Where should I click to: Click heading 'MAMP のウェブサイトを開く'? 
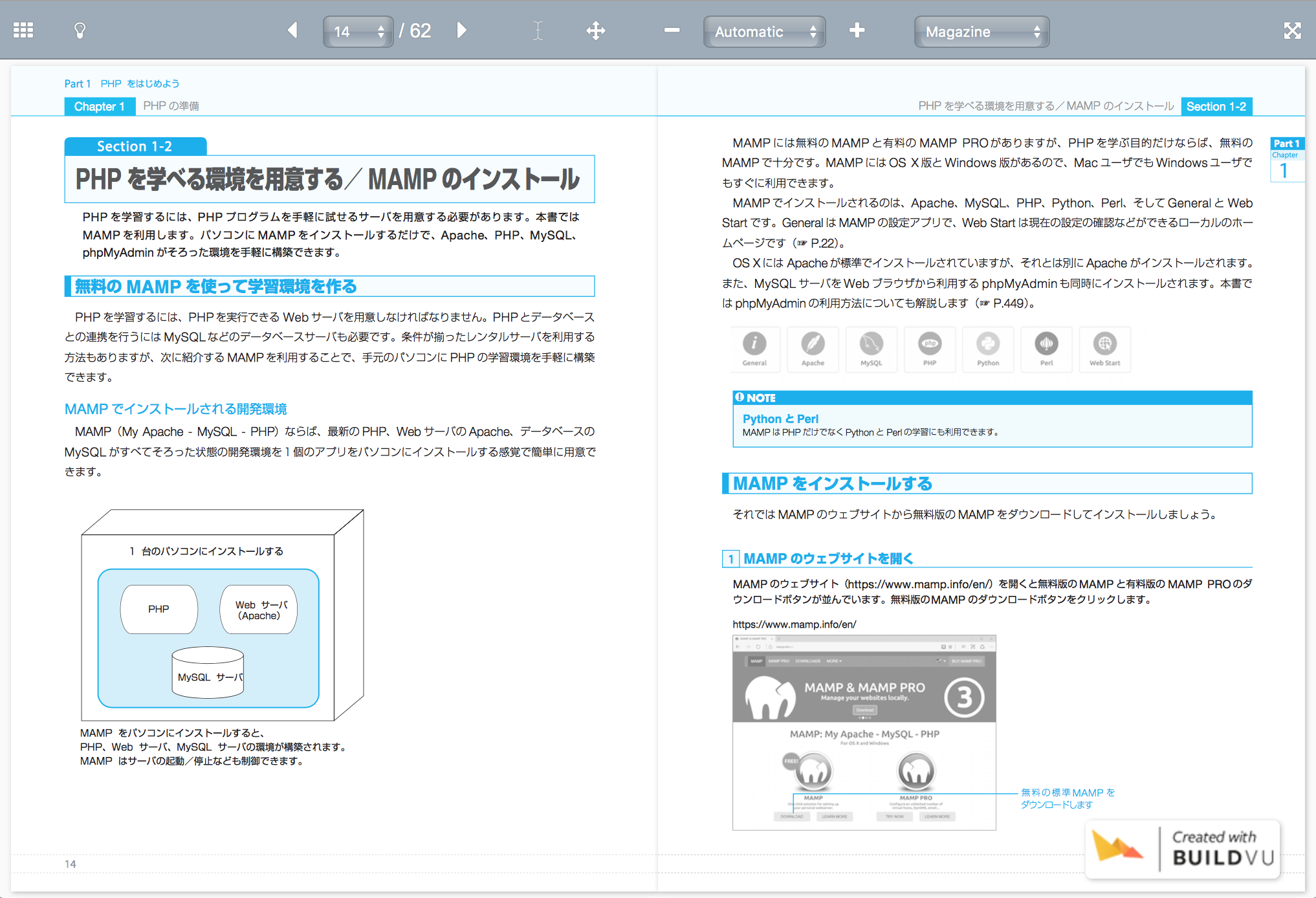(828, 558)
